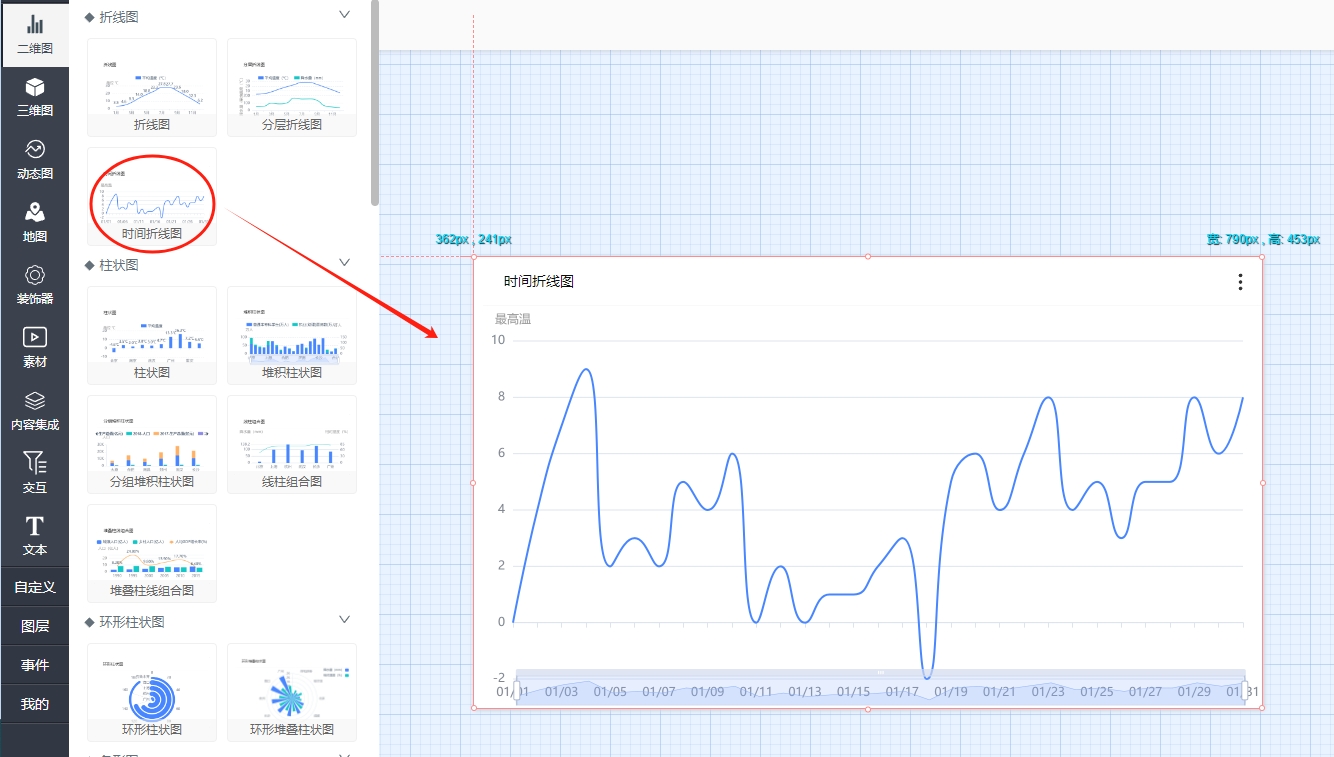The height and width of the screenshot is (757, 1334).
Task: Select the 分层折线图 chart thumbnail
Action: [x=292, y=87]
